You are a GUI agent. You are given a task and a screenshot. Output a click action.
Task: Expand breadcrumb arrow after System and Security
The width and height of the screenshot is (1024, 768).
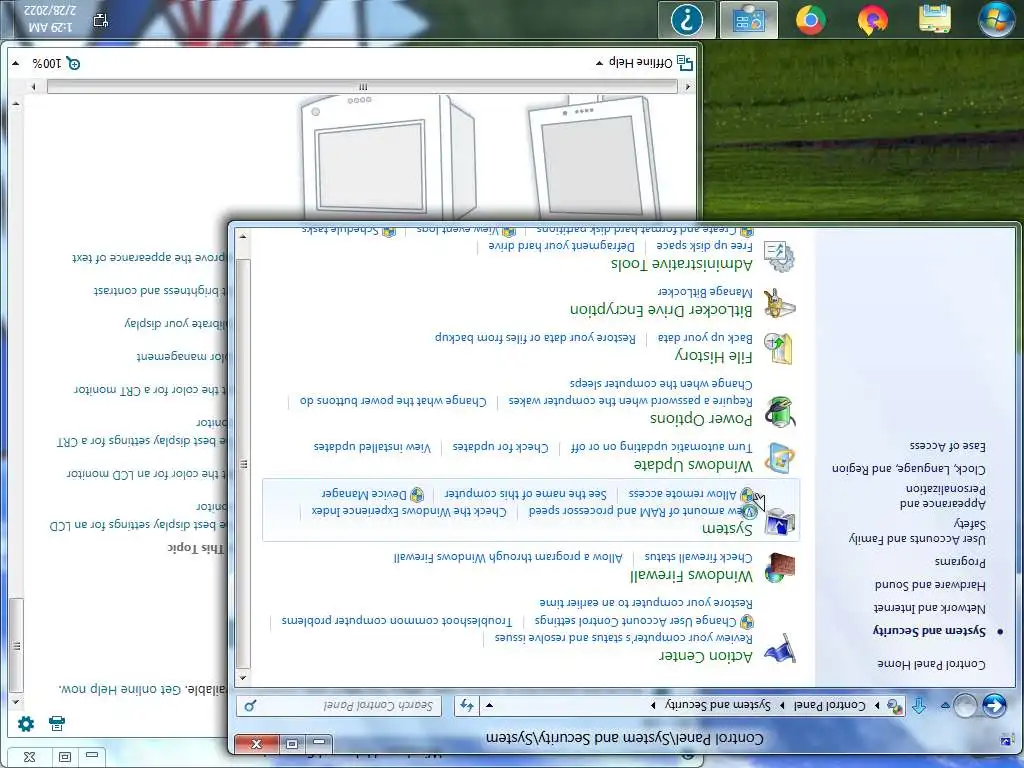tap(653, 705)
